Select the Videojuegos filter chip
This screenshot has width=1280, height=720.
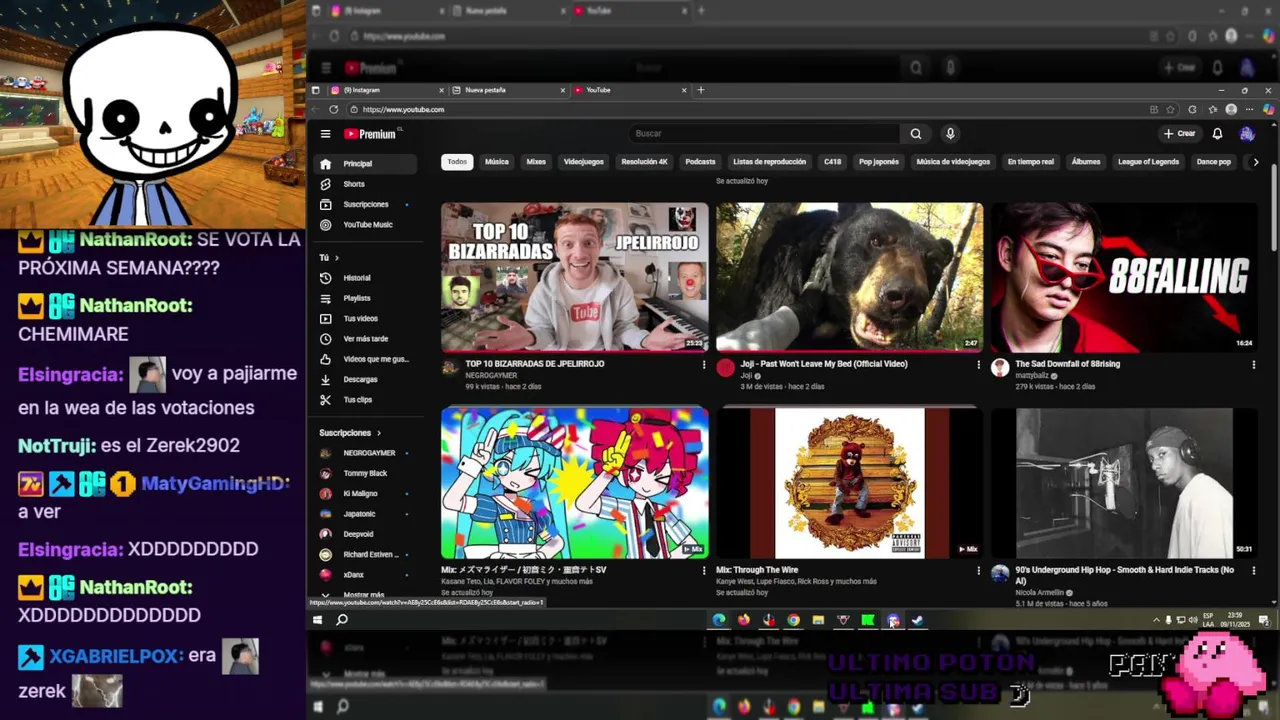pyautogui.click(x=583, y=162)
